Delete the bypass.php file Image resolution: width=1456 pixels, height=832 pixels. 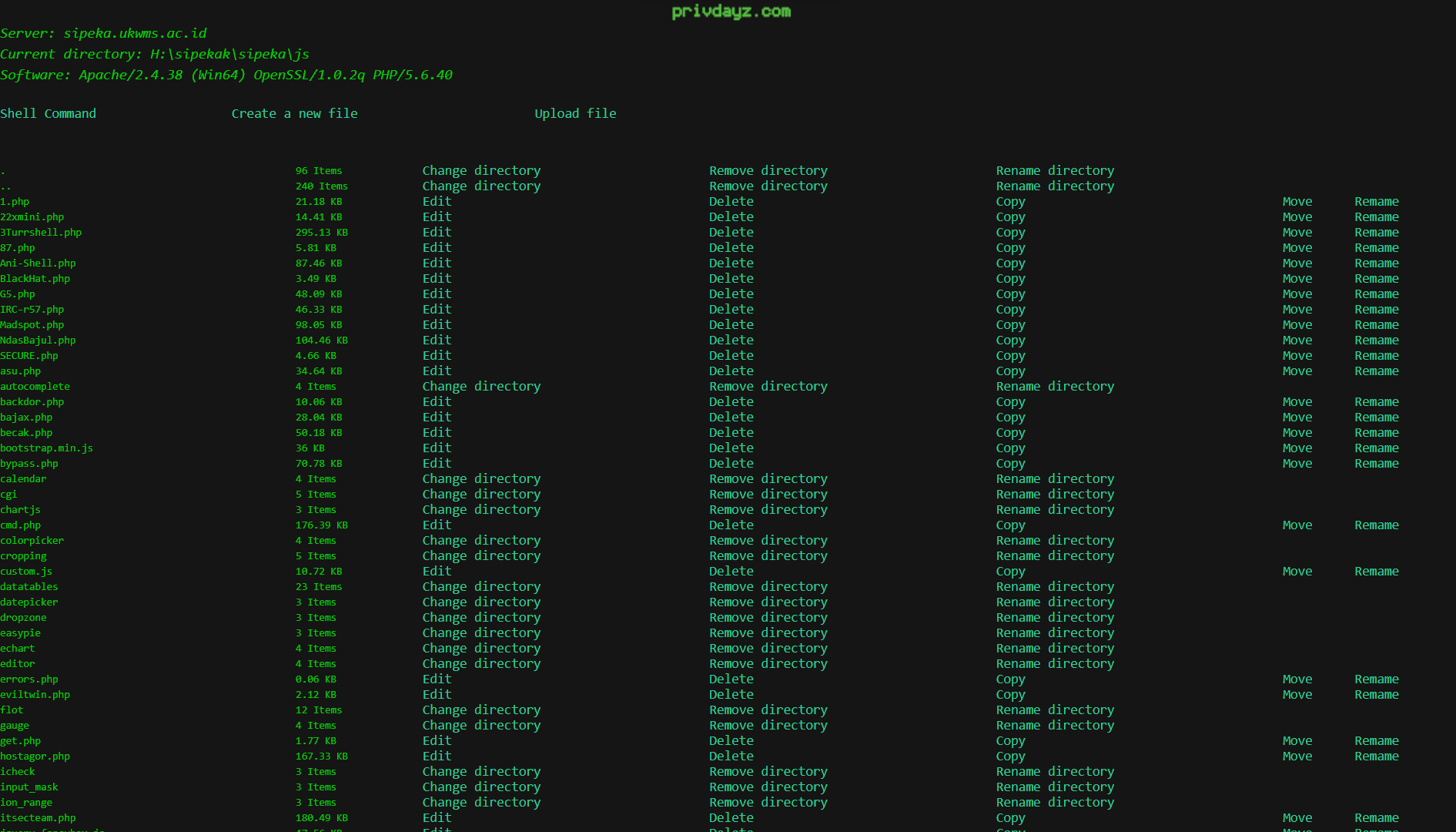731,463
